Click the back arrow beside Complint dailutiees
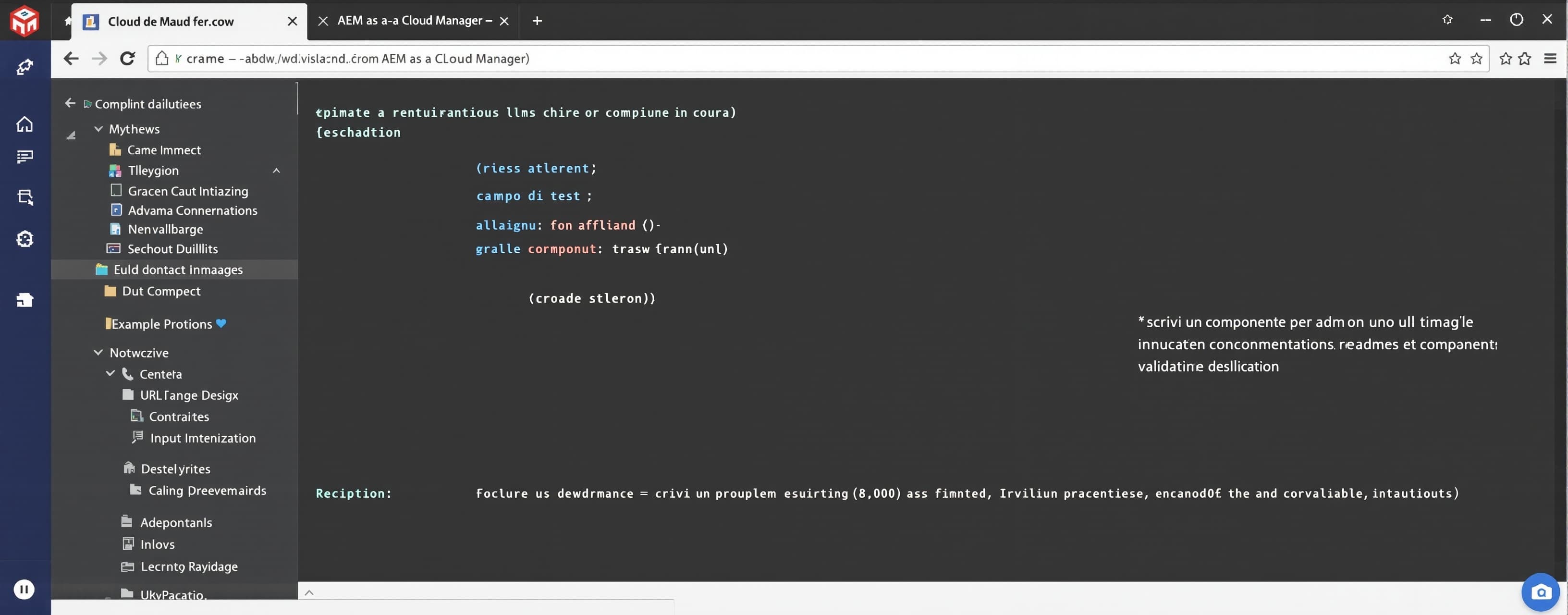1568x615 pixels. (x=70, y=103)
